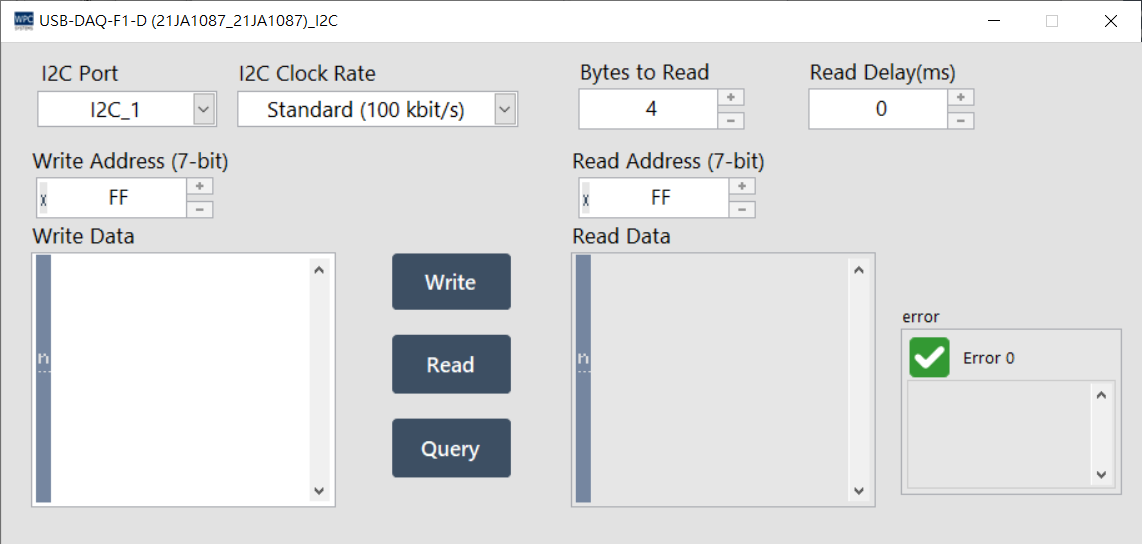Increment the Bytes to Read value
1142x544 pixels.
point(731,98)
